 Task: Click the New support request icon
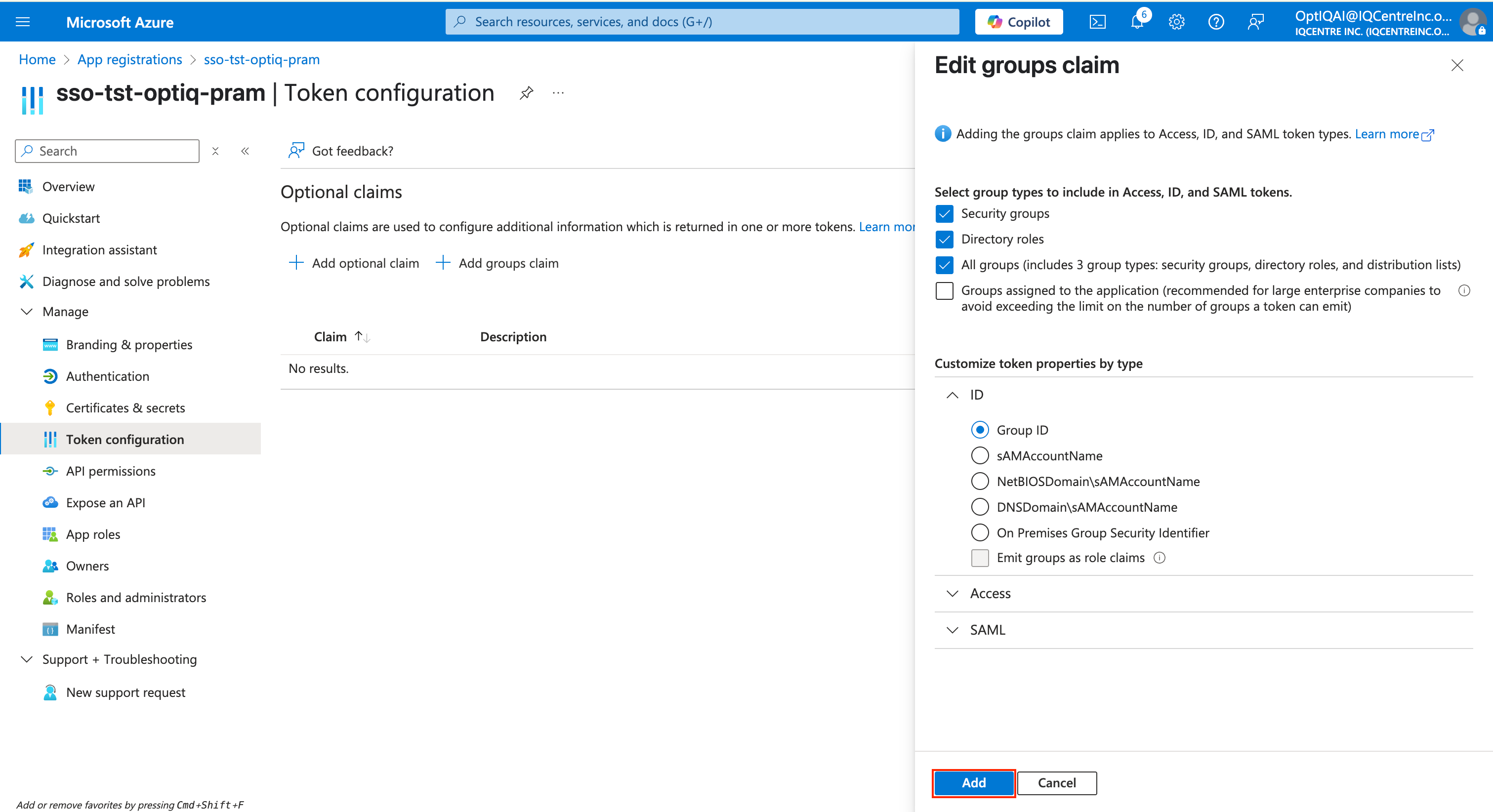coord(50,692)
